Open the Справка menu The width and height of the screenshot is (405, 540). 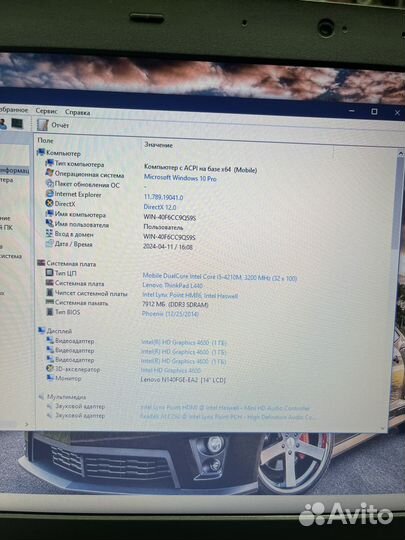[77, 112]
